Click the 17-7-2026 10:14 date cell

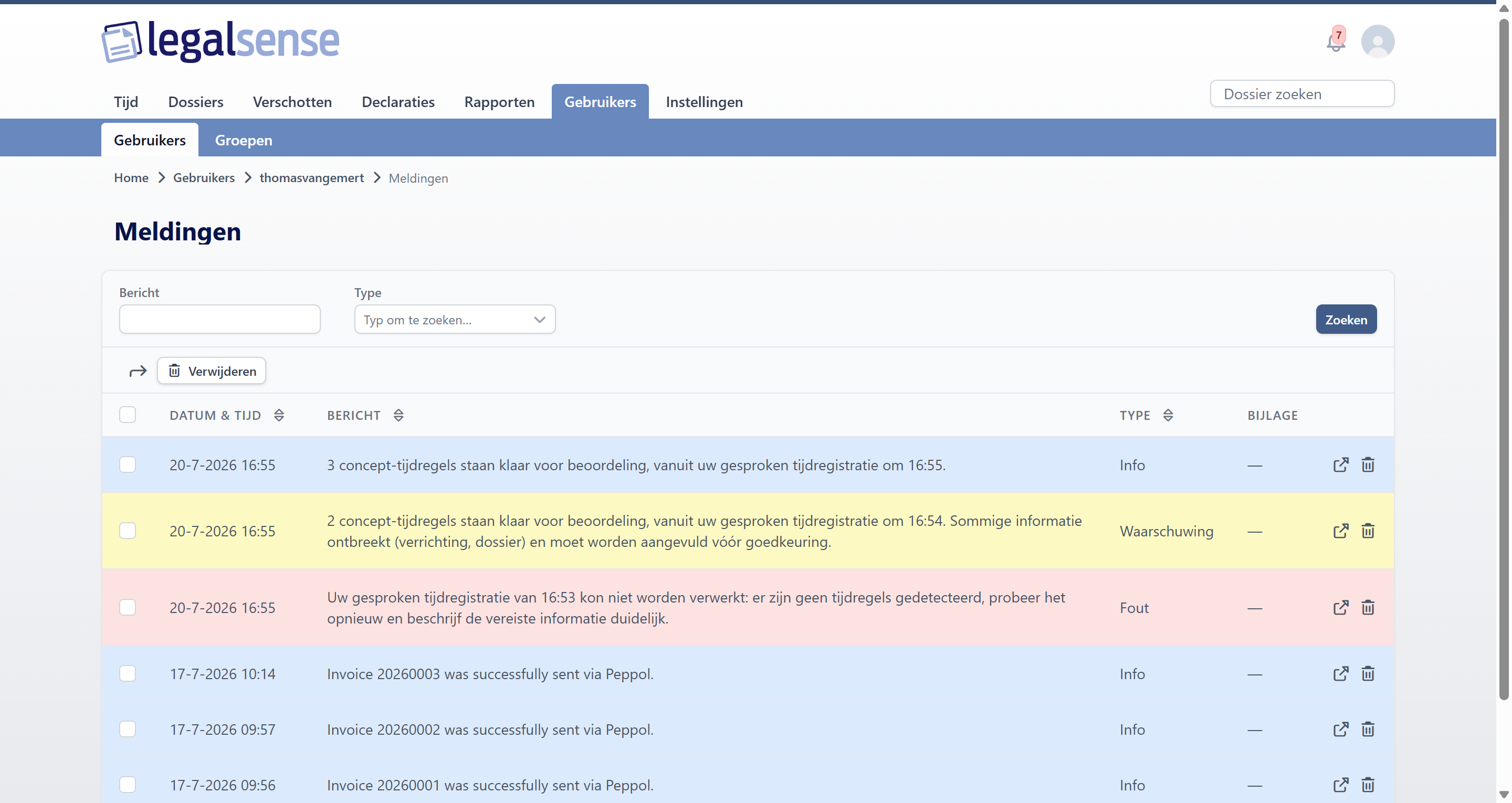pyautogui.click(x=223, y=674)
